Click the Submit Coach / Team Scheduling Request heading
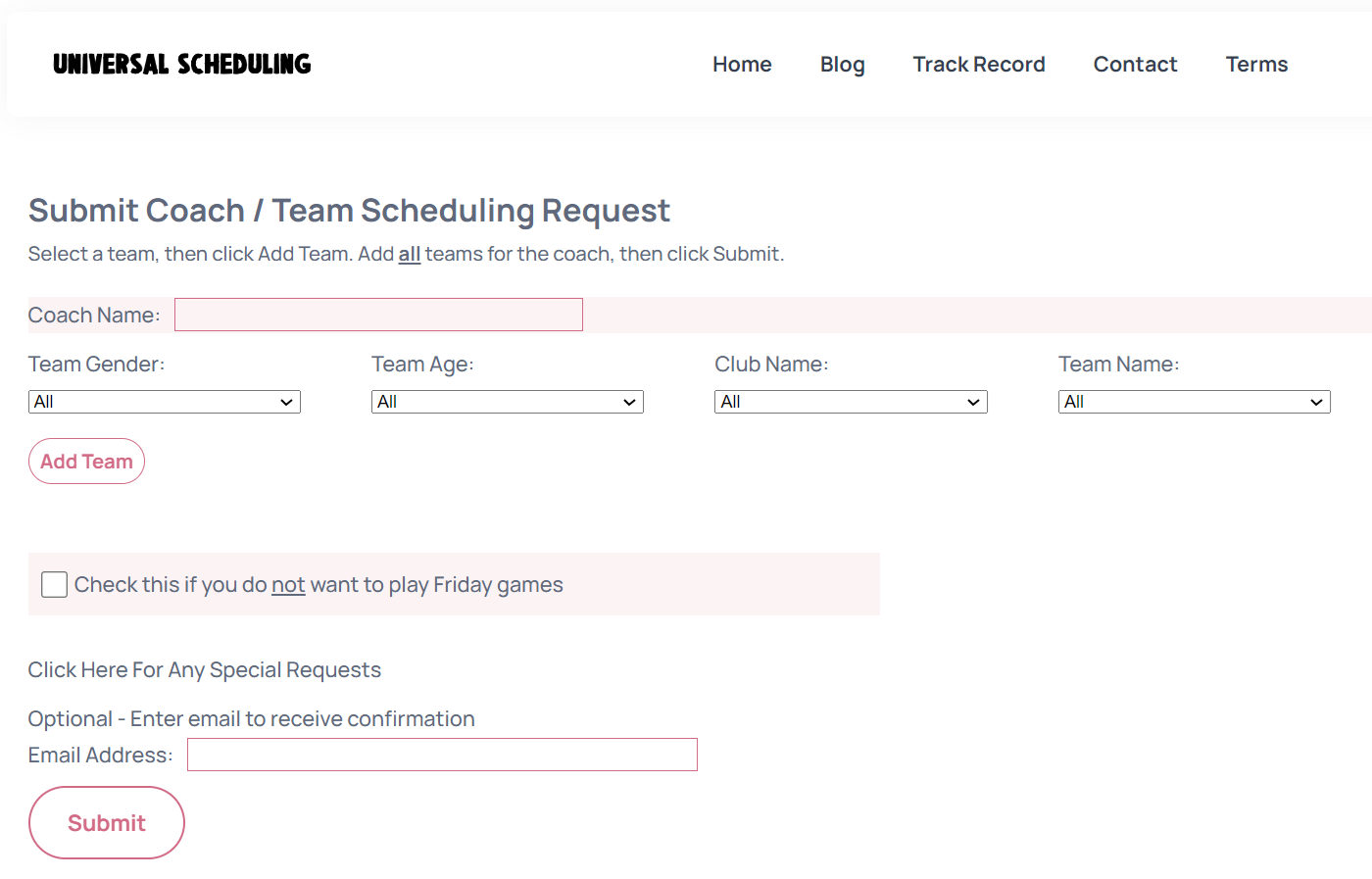The width and height of the screenshot is (1372, 879). 349,210
